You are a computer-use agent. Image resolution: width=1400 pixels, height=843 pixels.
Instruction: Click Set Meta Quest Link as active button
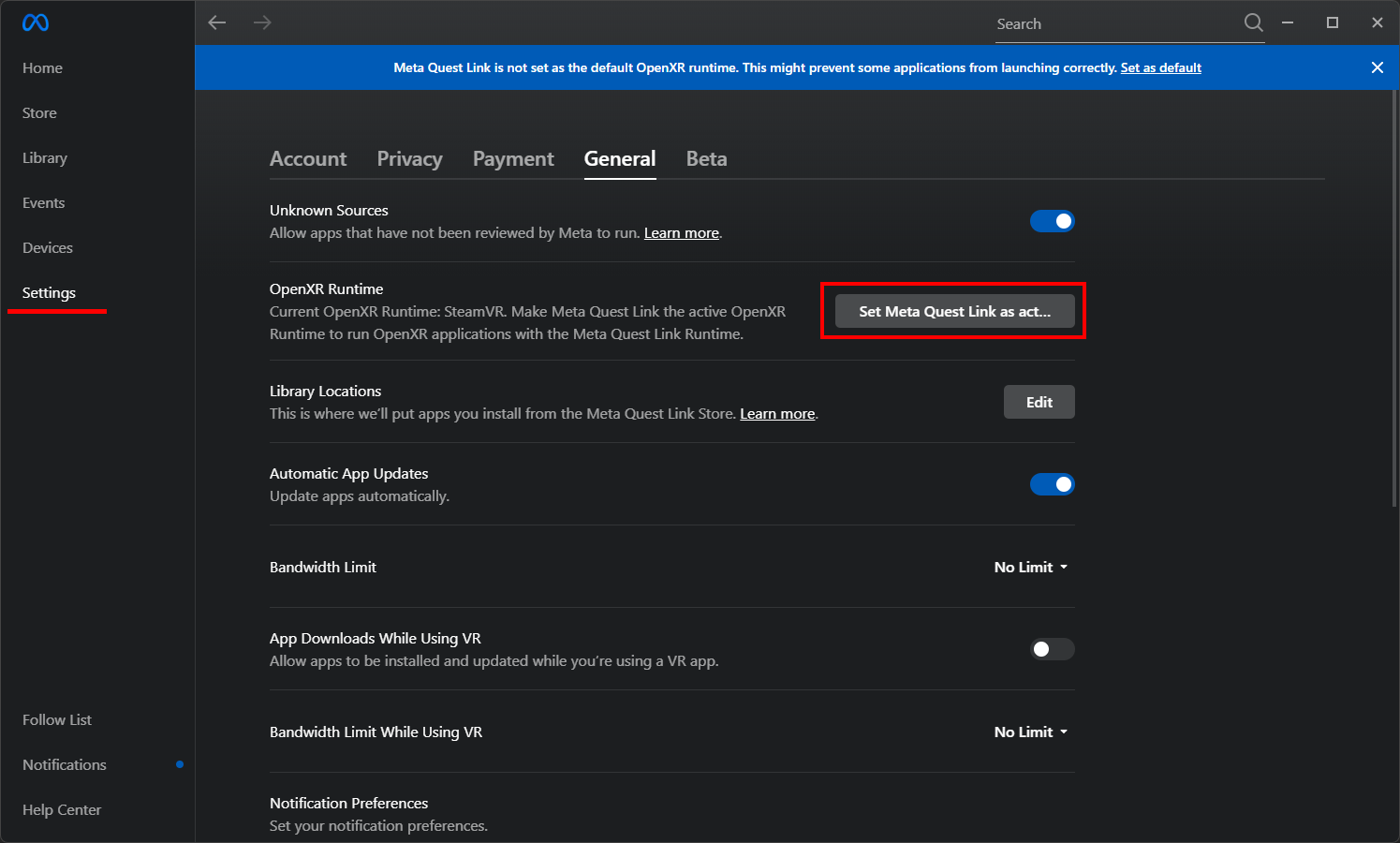(954, 311)
